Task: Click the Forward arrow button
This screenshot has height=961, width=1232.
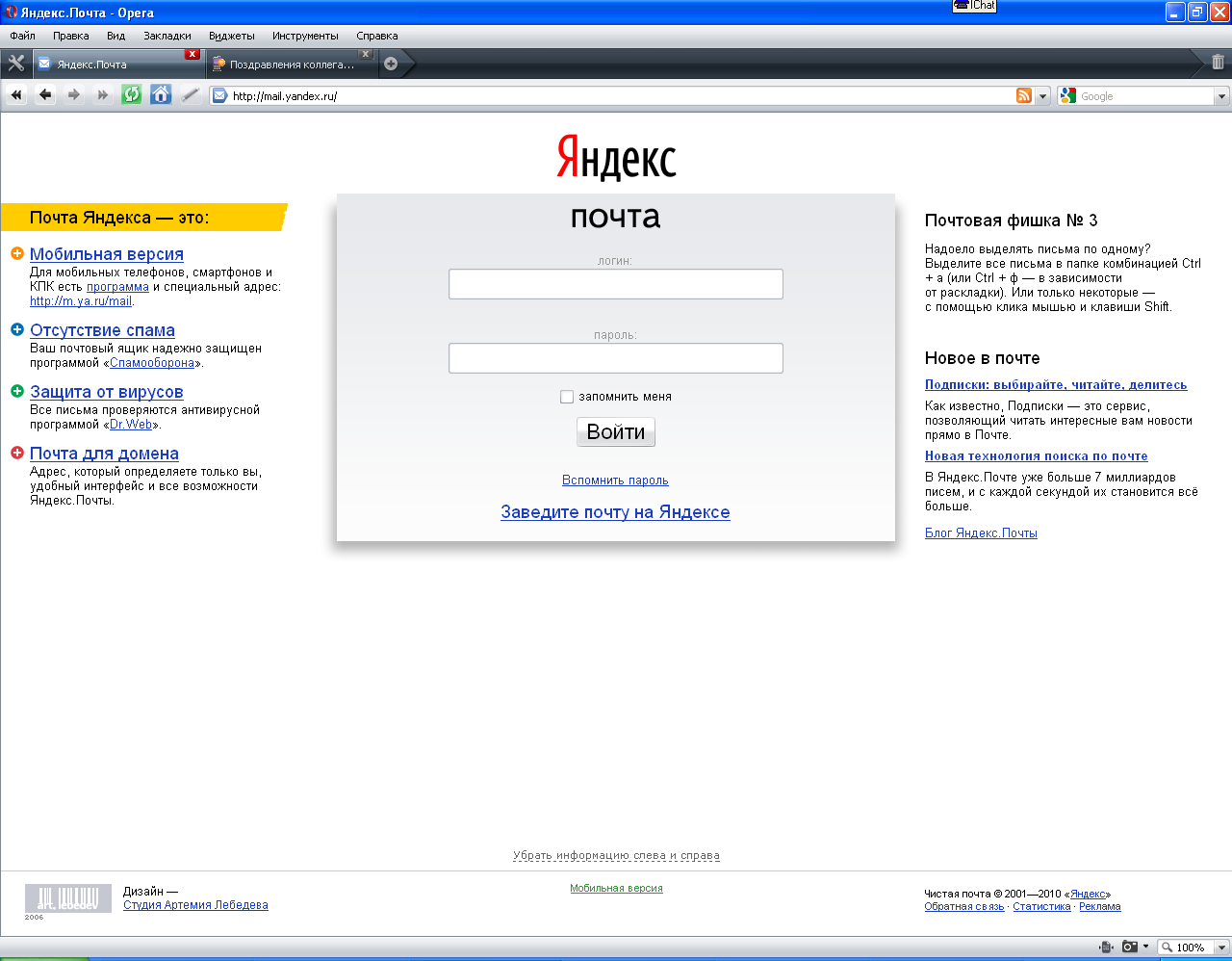Action: [74, 95]
